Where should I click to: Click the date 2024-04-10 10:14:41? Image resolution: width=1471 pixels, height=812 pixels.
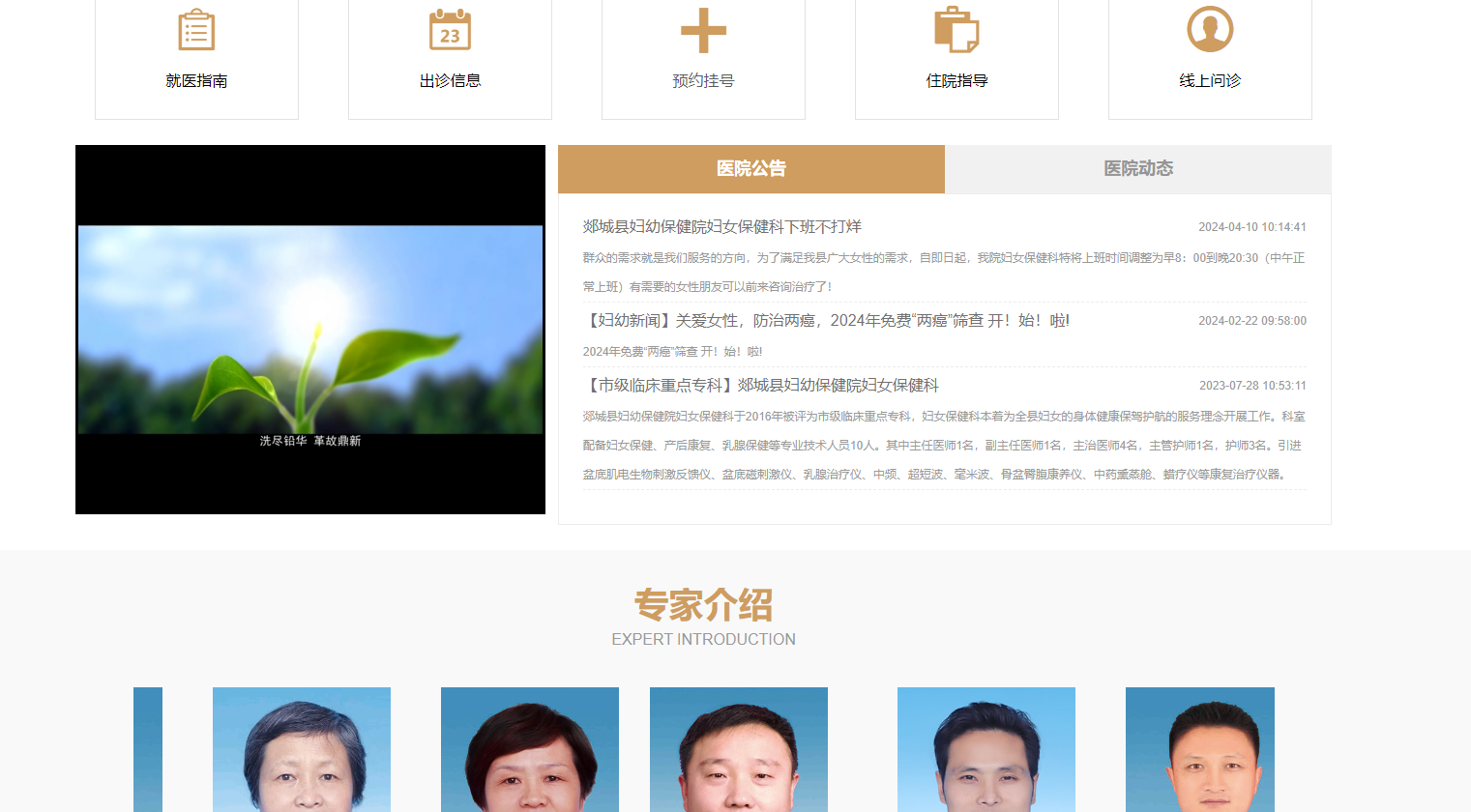pyautogui.click(x=1252, y=227)
